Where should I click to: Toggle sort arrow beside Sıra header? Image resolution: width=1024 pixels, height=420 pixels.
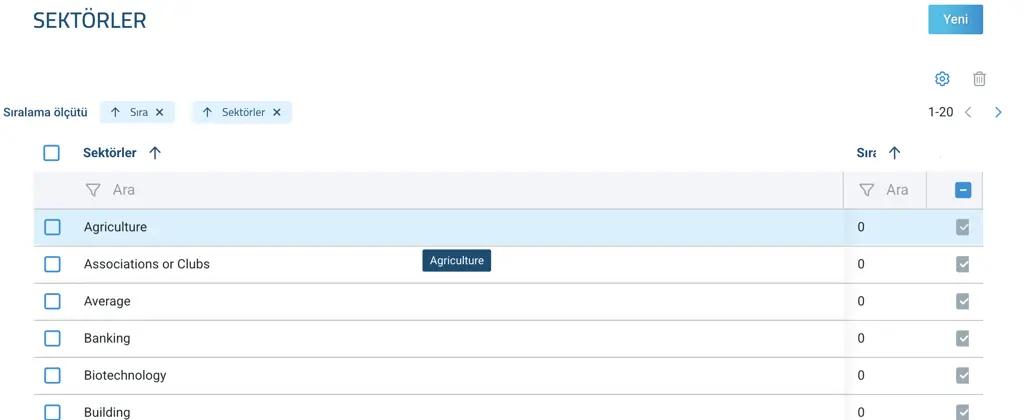(x=895, y=153)
